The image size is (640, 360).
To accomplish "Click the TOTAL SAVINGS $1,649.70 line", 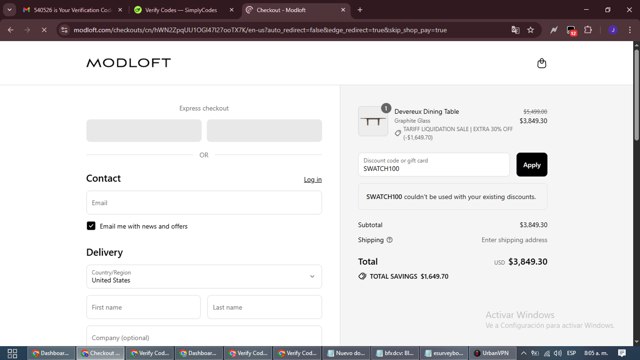I will [403, 276].
